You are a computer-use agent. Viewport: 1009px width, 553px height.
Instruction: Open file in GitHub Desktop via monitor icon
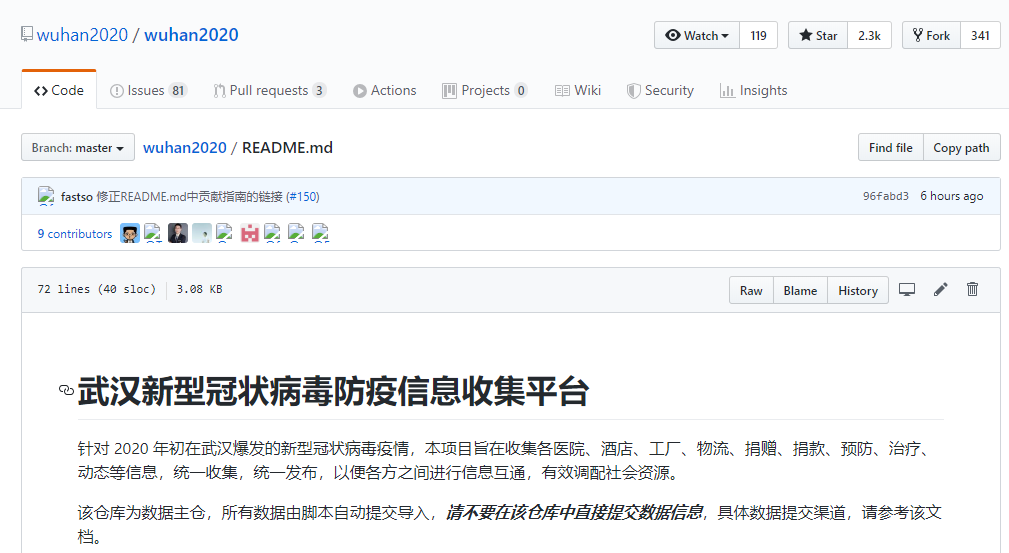(907, 290)
